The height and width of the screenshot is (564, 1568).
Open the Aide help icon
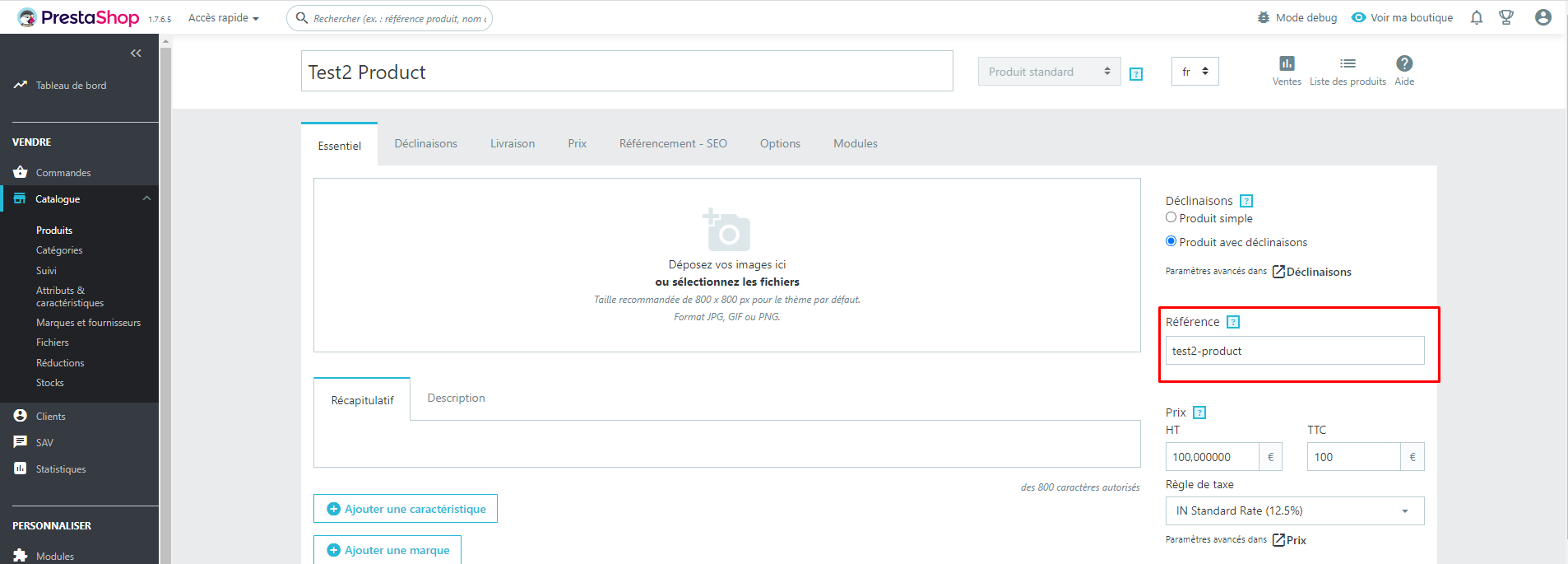(1404, 63)
